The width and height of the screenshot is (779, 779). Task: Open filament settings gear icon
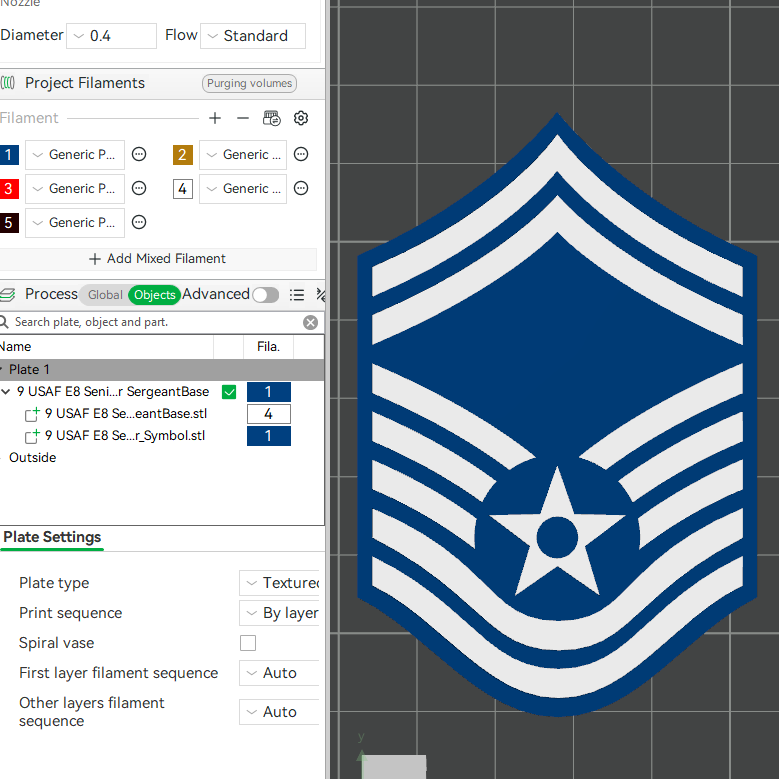tap(301, 118)
